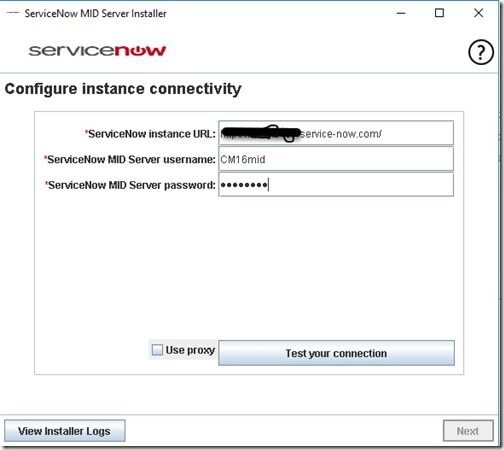The image size is (504, 450).
Task: Close the MID Server Installer window
Action: (478, 13)
